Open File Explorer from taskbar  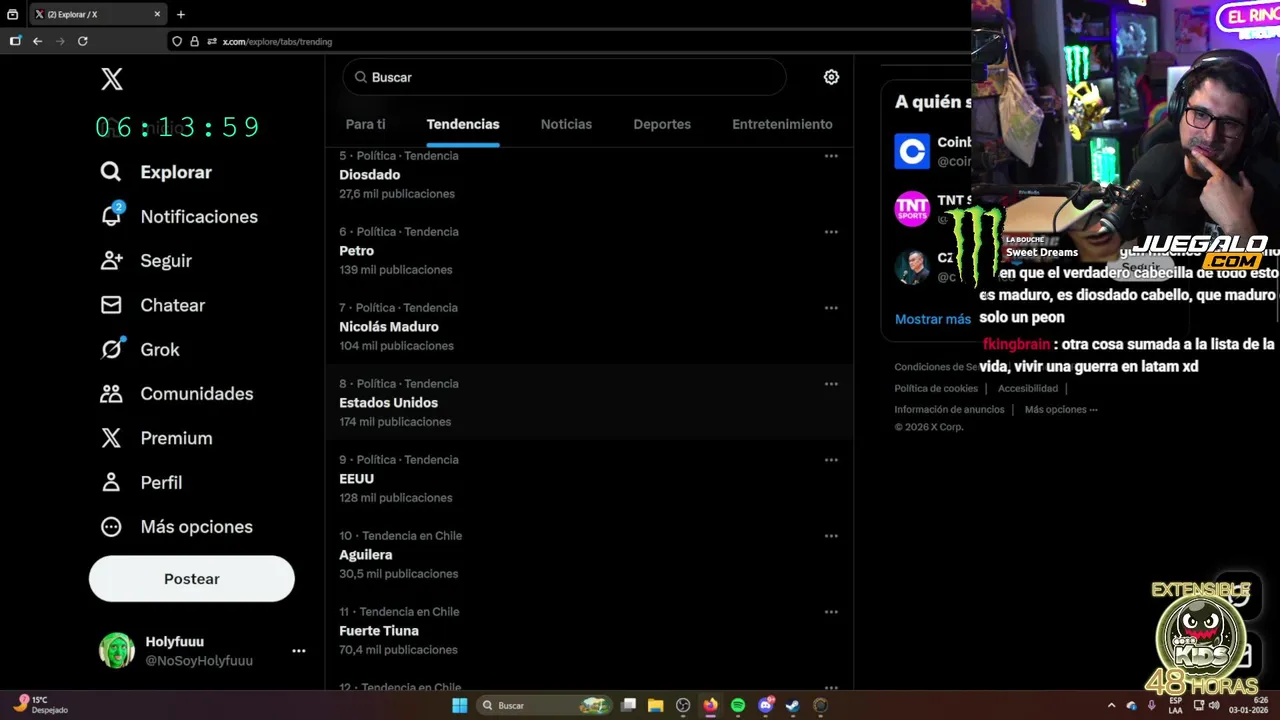point(655,705)
